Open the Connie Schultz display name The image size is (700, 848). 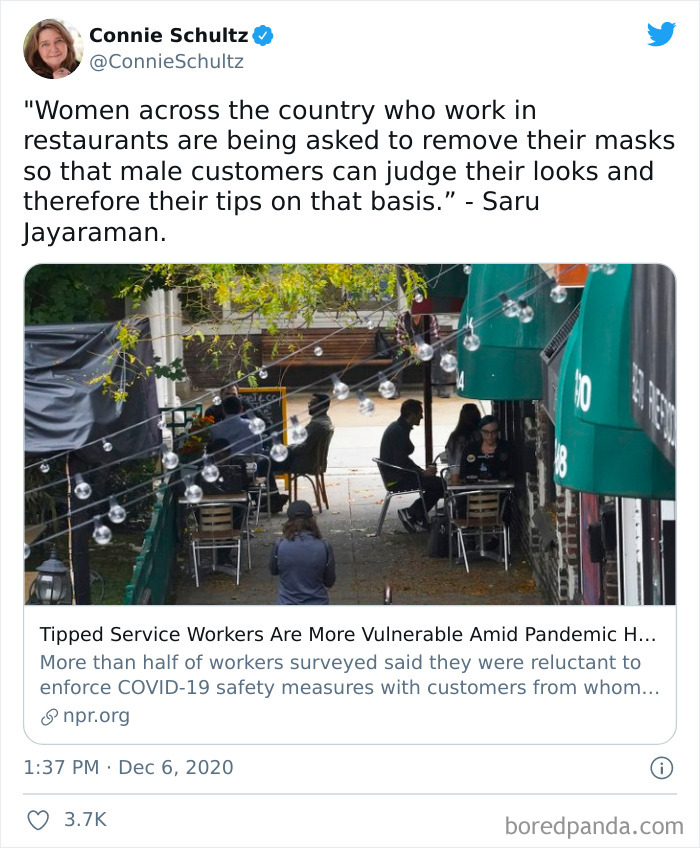point(168,35)
